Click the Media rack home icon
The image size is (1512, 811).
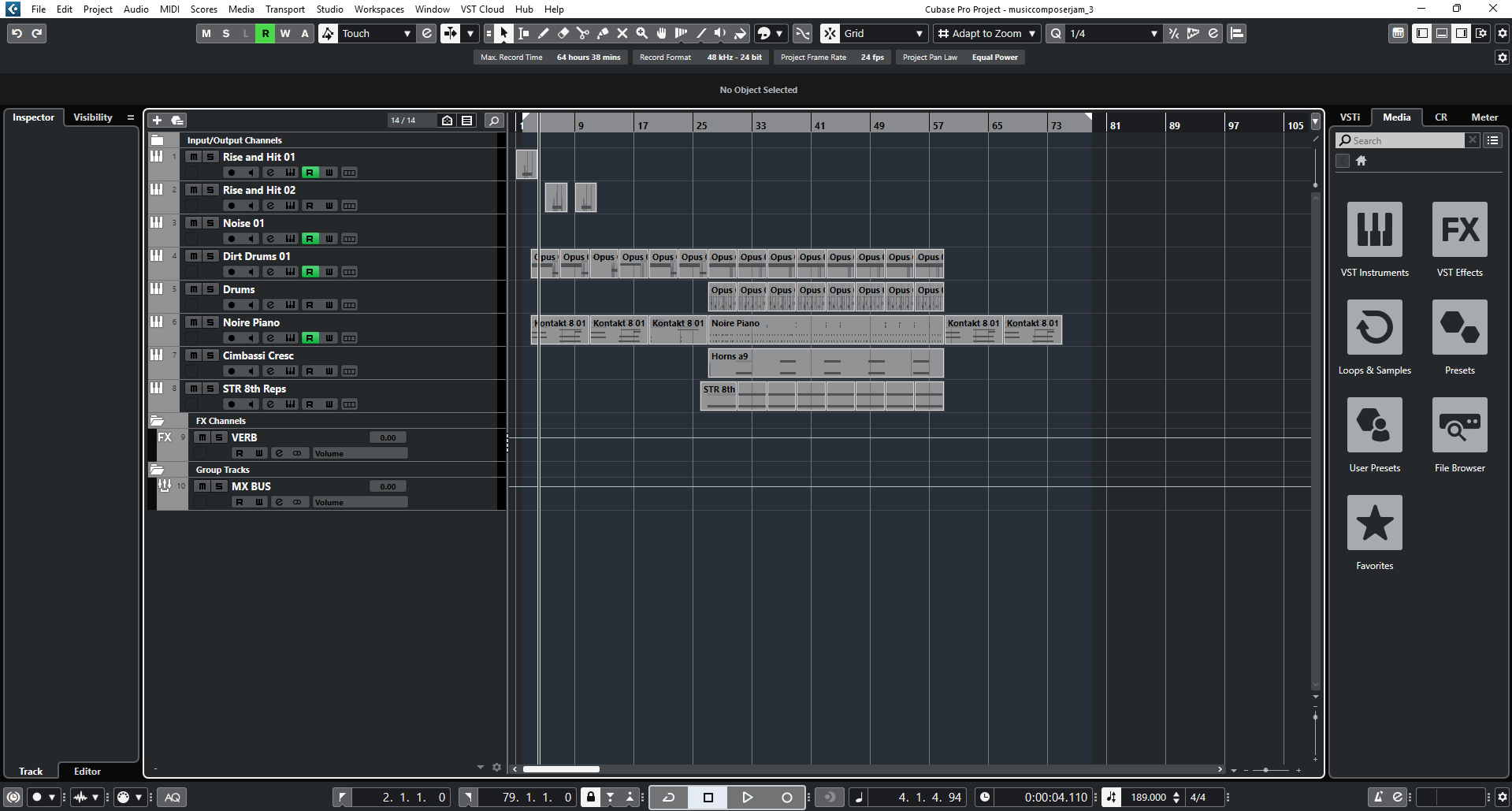[1361, 161]
